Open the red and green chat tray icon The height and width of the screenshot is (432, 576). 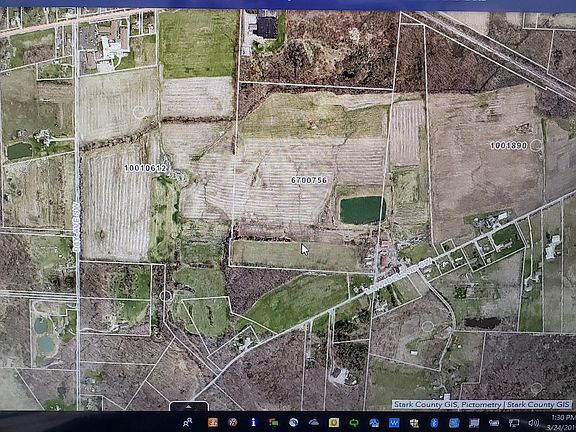click(273, 422)
